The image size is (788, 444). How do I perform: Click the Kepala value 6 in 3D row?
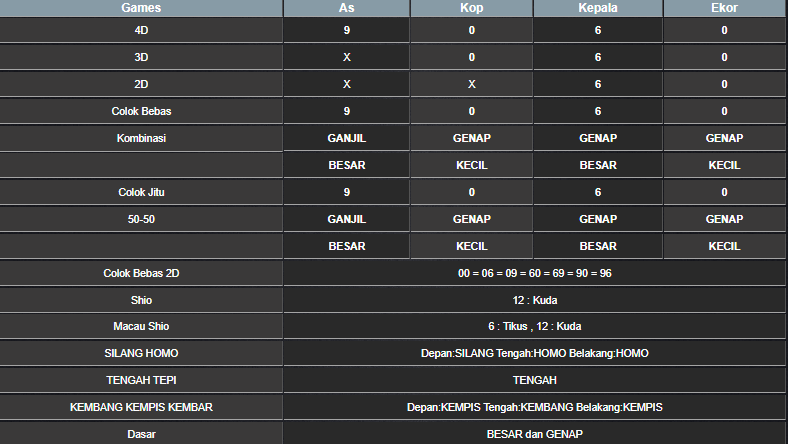[x=598, y=57]
